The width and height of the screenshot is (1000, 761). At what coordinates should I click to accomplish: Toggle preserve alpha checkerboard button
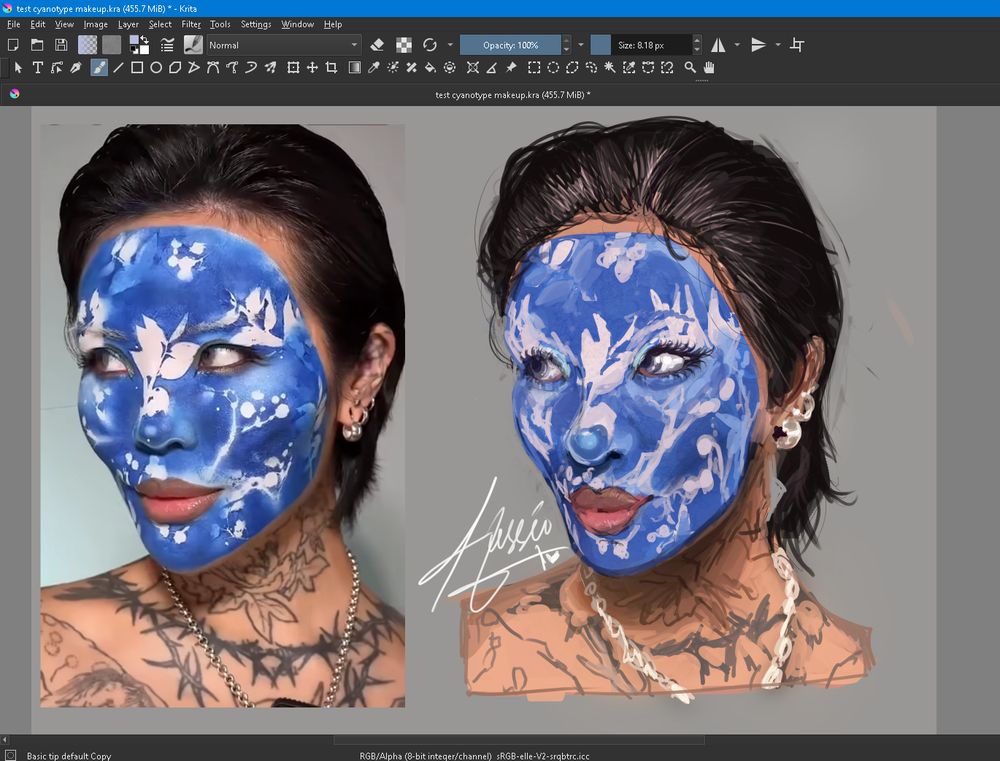(404, 45)
